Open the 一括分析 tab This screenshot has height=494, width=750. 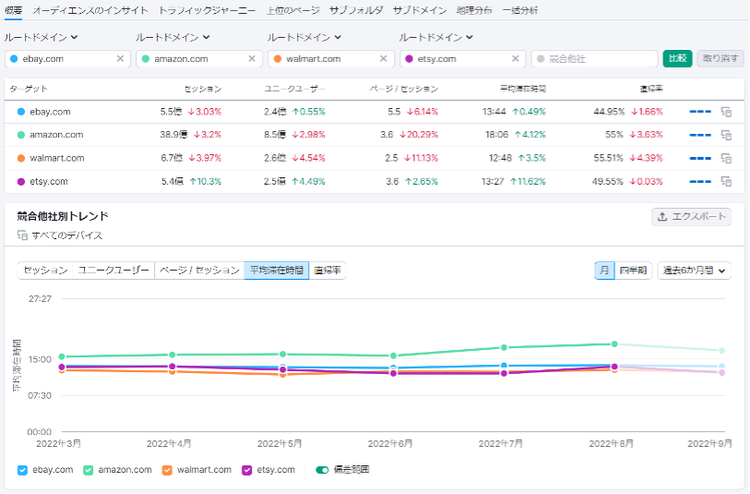click(520, 10)
